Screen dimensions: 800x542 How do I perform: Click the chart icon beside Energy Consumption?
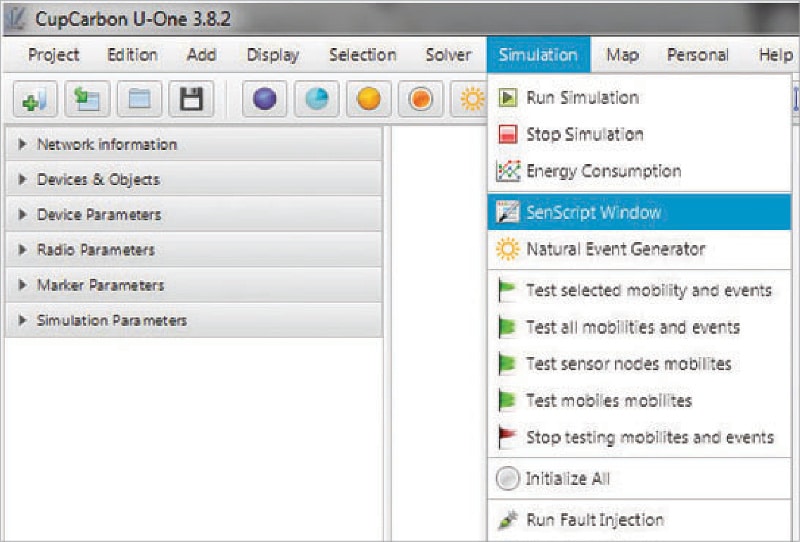[508, 171]
